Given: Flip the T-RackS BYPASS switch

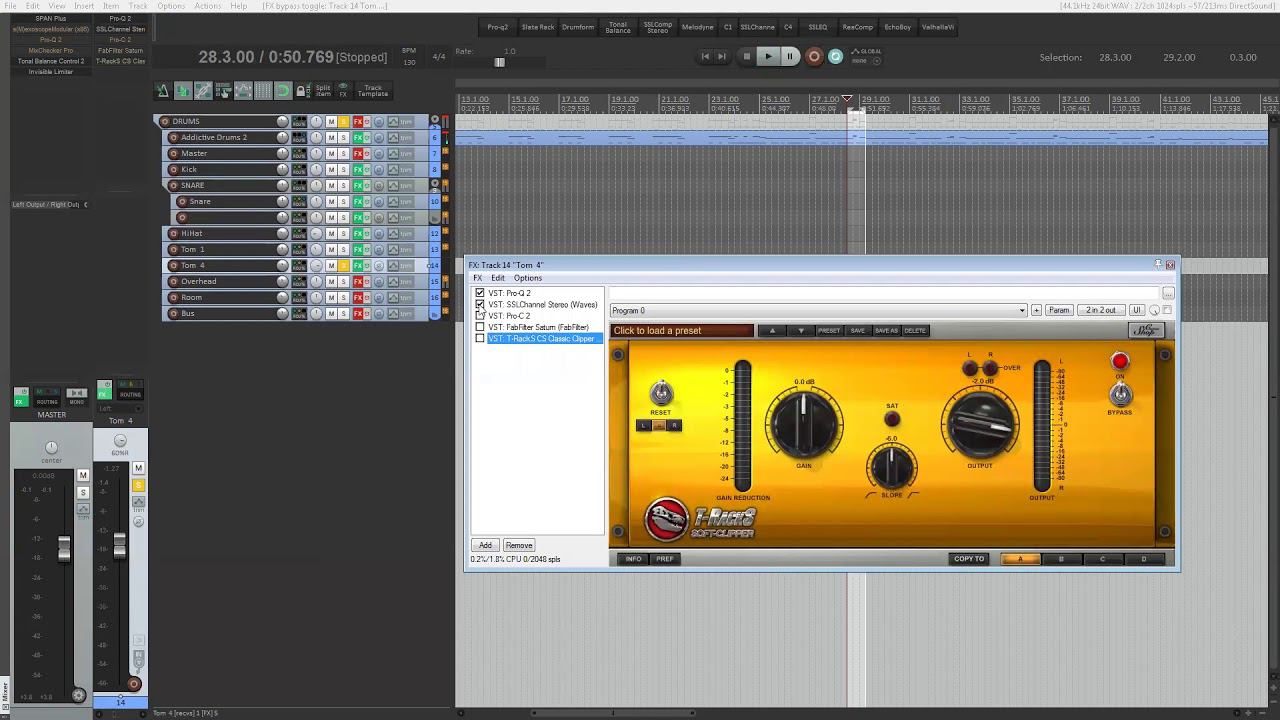Looking at the screenshot, I should (1120, 395).
